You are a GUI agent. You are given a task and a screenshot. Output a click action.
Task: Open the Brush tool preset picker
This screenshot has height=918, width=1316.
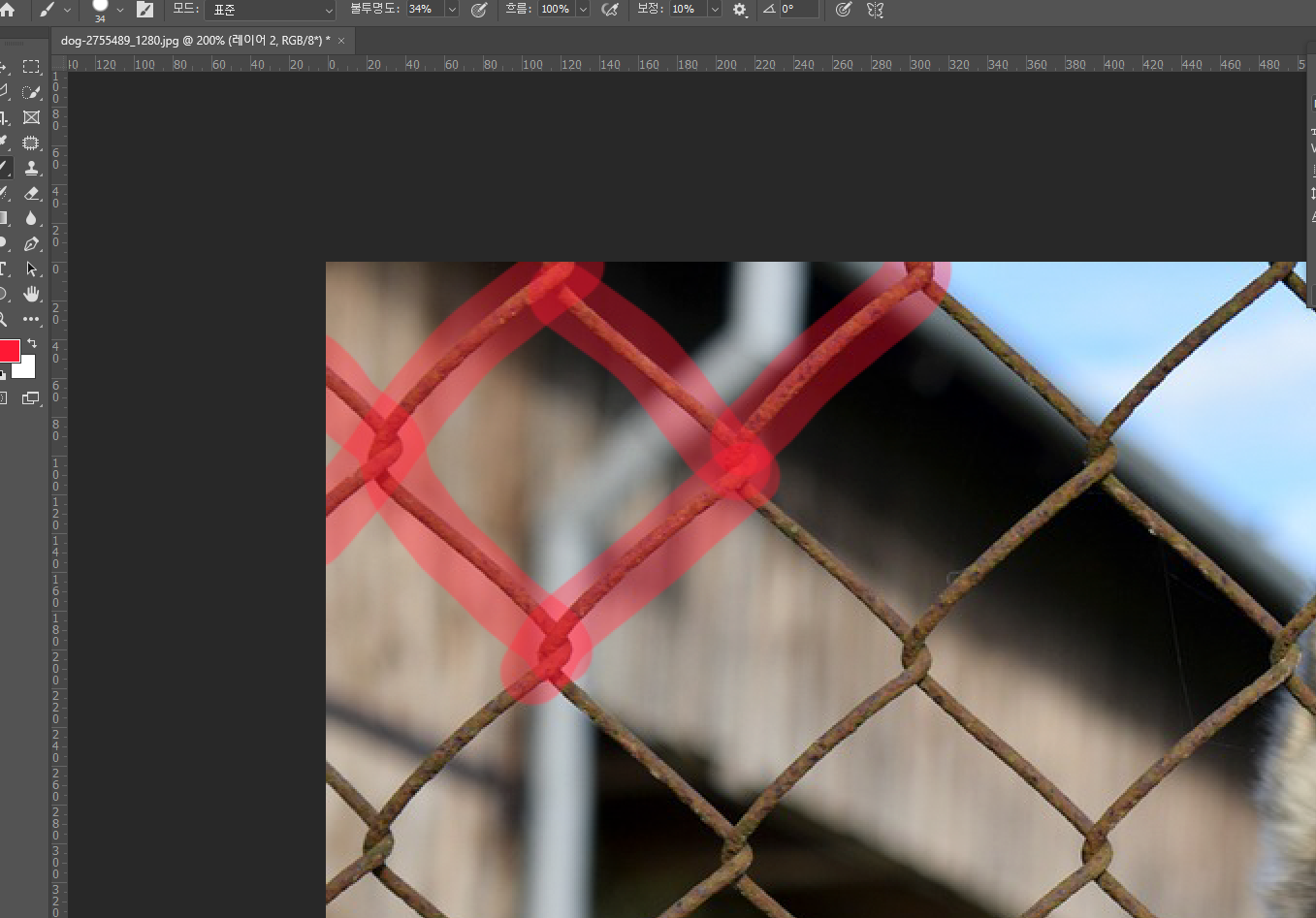pos(67,10)
